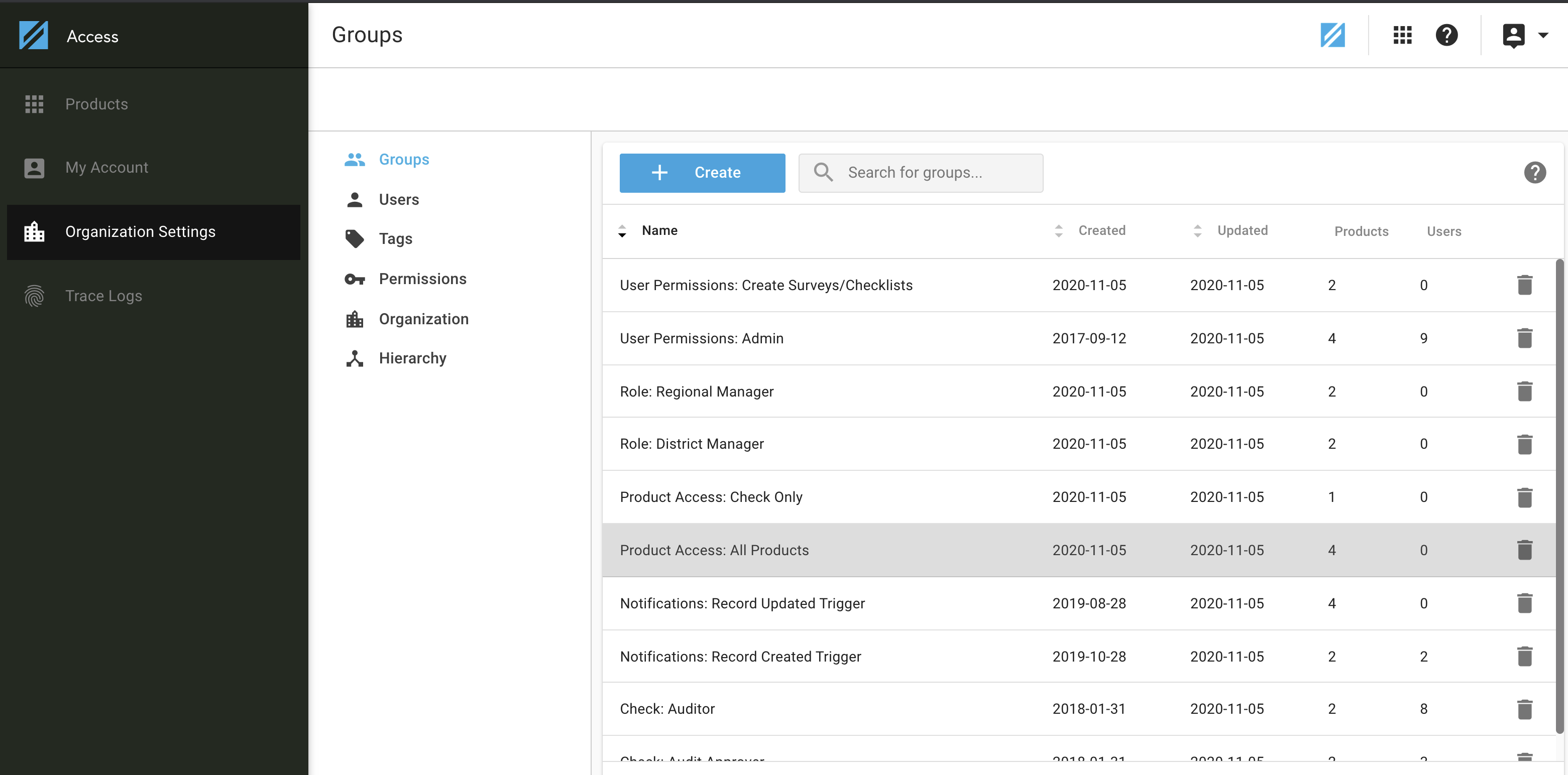Delete the Role: Regional Manager group

(x=1524, y=391)
